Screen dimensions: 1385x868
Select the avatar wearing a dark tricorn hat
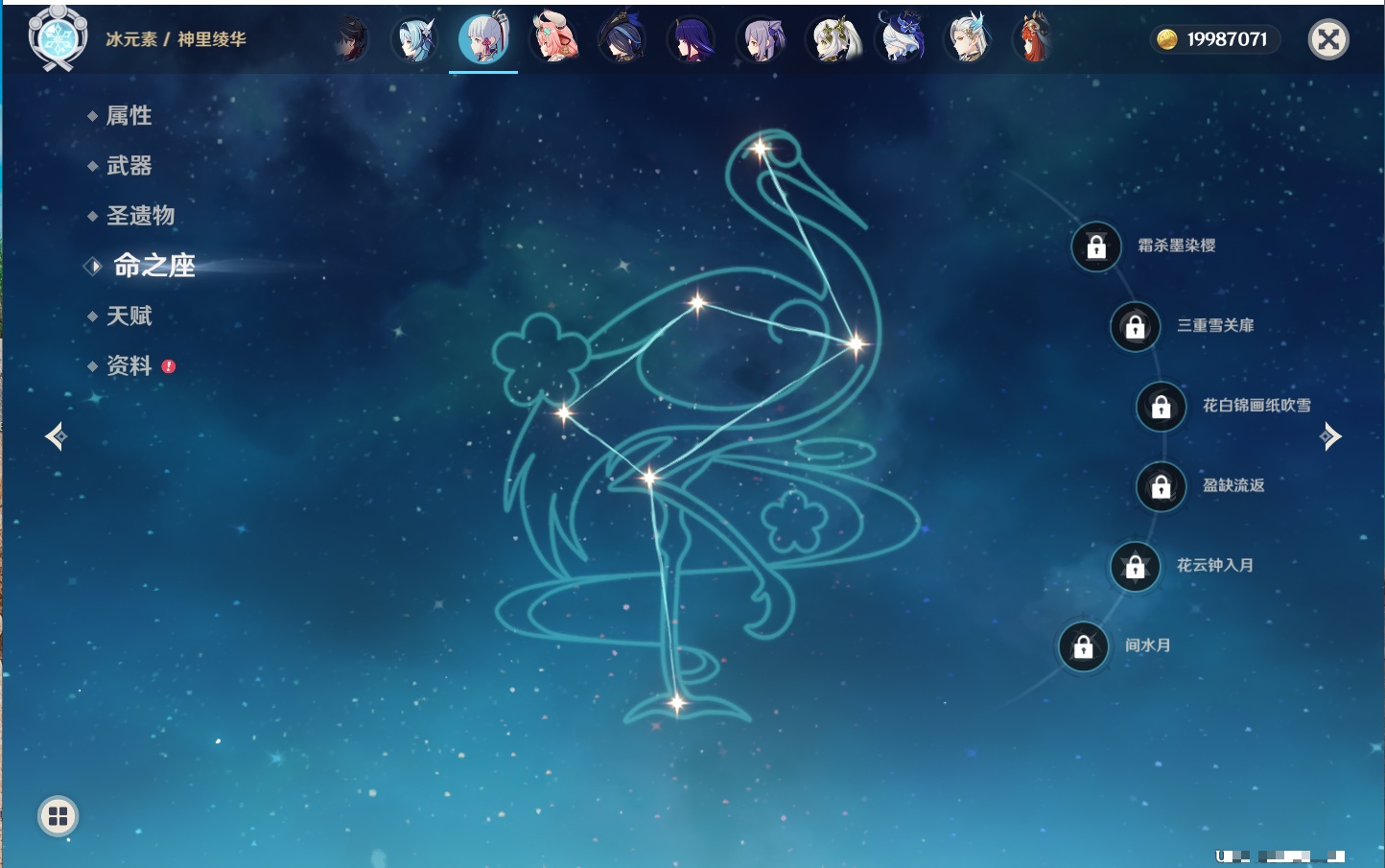tap(622, 39)
